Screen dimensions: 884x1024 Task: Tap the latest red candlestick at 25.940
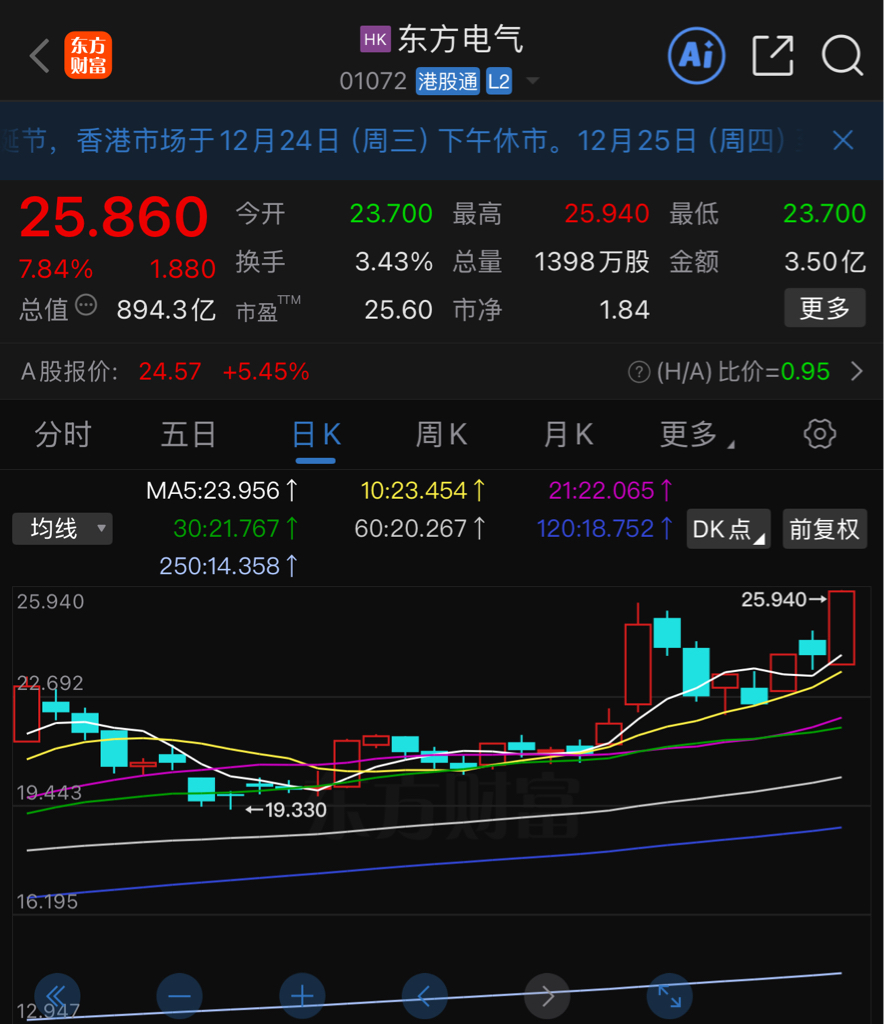coord(842,628)
